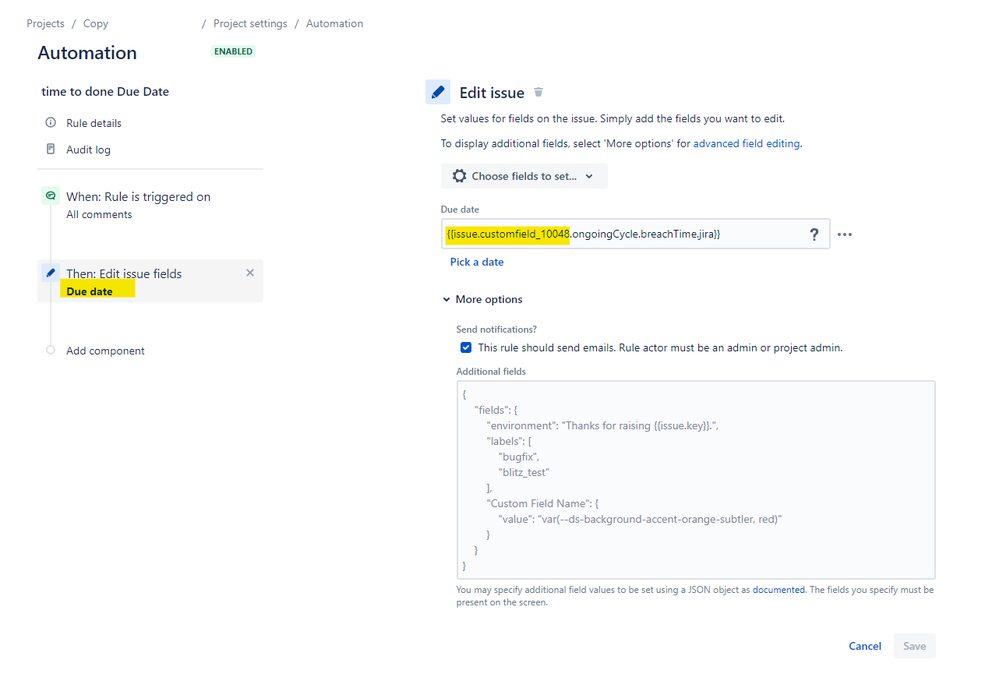Click the green comment trigger icon
The height and width of the screenshot is (677, 999).
(50, 196)
